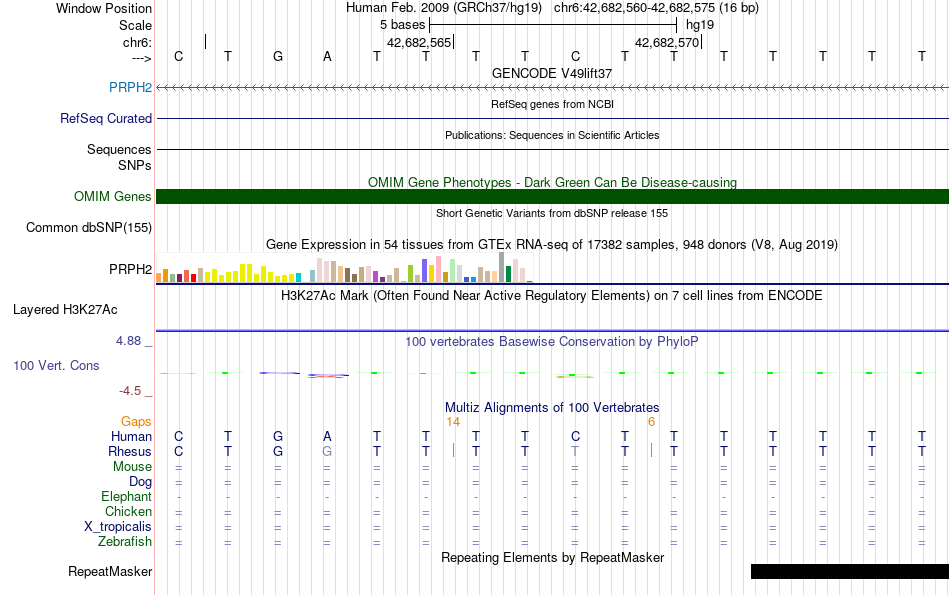Click the Rhesus alignment row label
Image resolution: width=950 pixels, height=595 pixels.
coord(130,451)
